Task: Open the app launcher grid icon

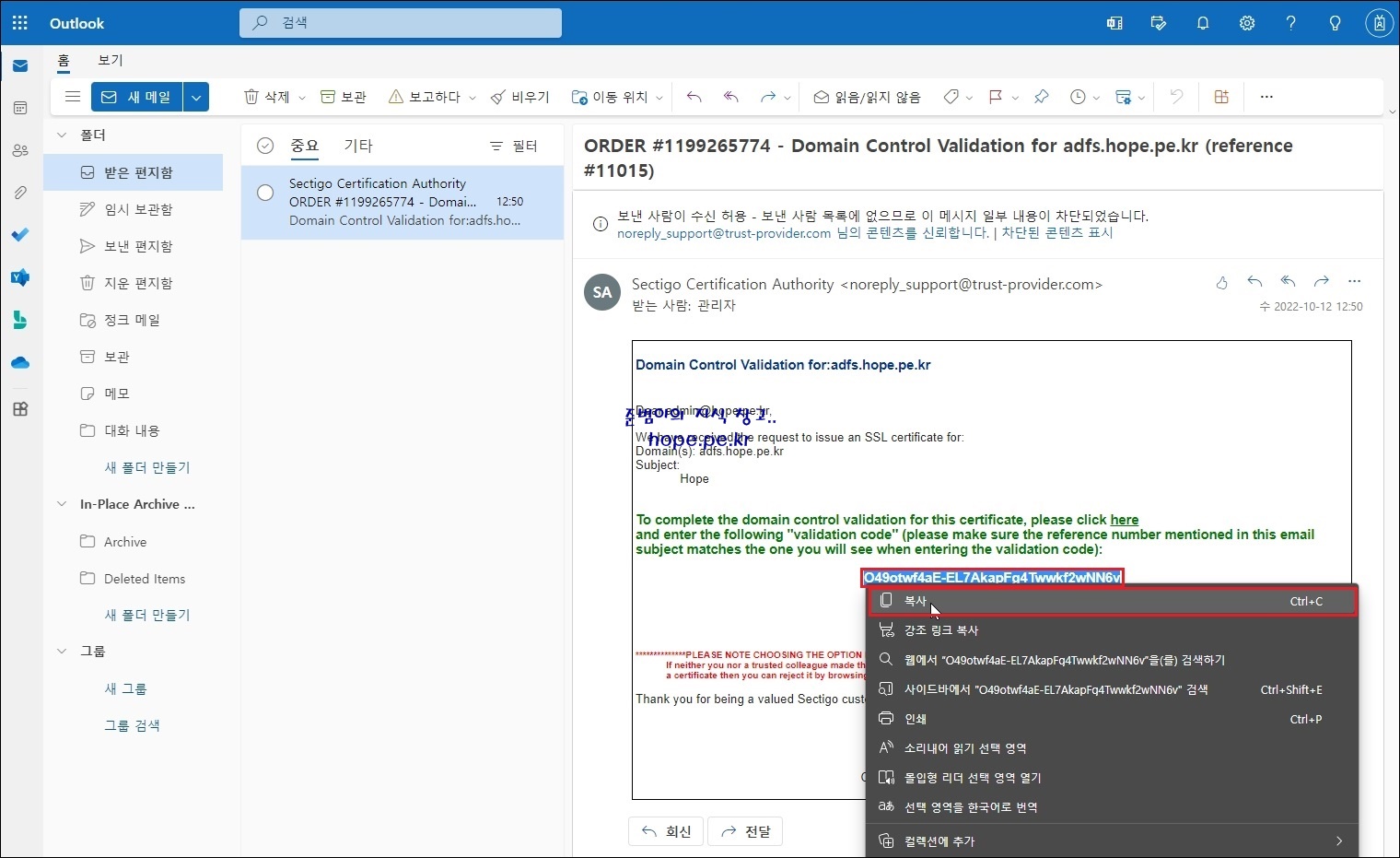Action: [20, 23]
